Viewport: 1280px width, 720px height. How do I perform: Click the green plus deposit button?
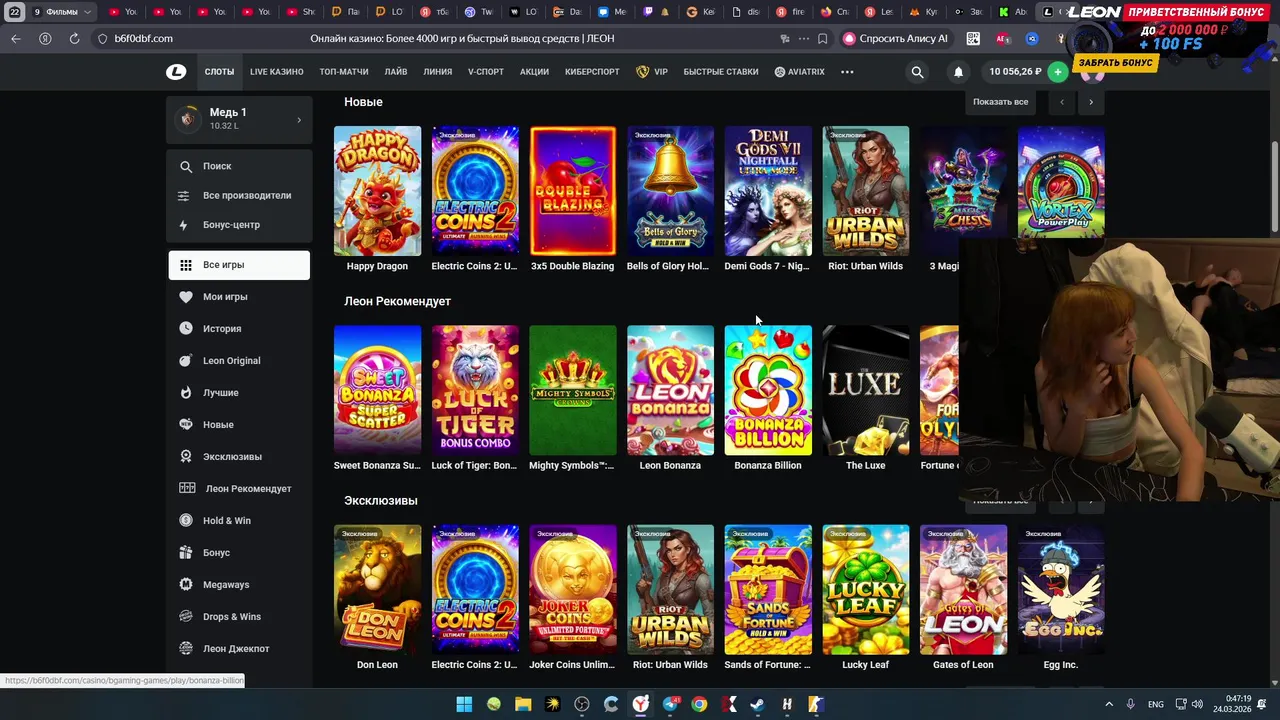coord(1058,72)
